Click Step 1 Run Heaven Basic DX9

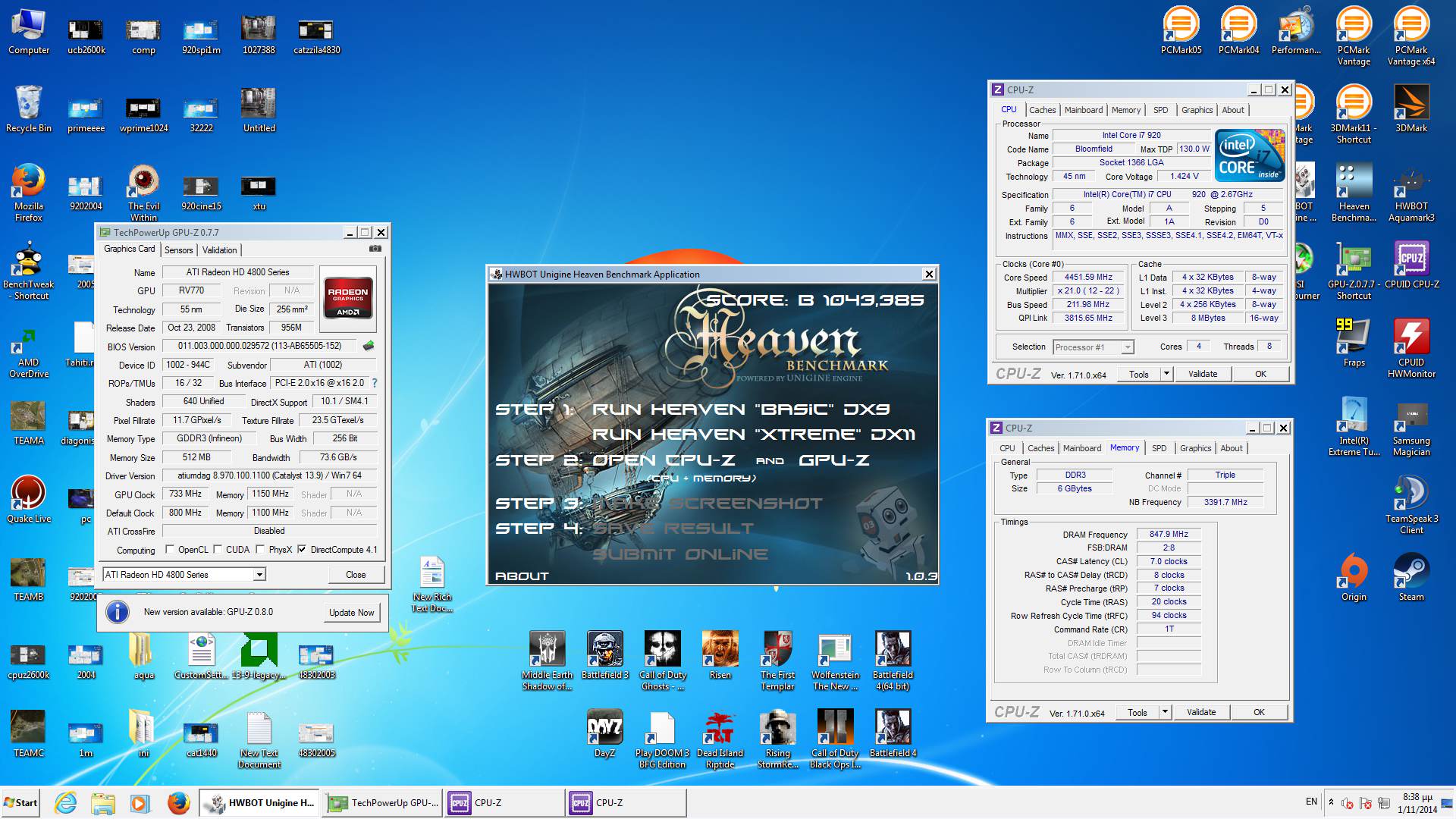pyautogui.click(x=741, y=409)
